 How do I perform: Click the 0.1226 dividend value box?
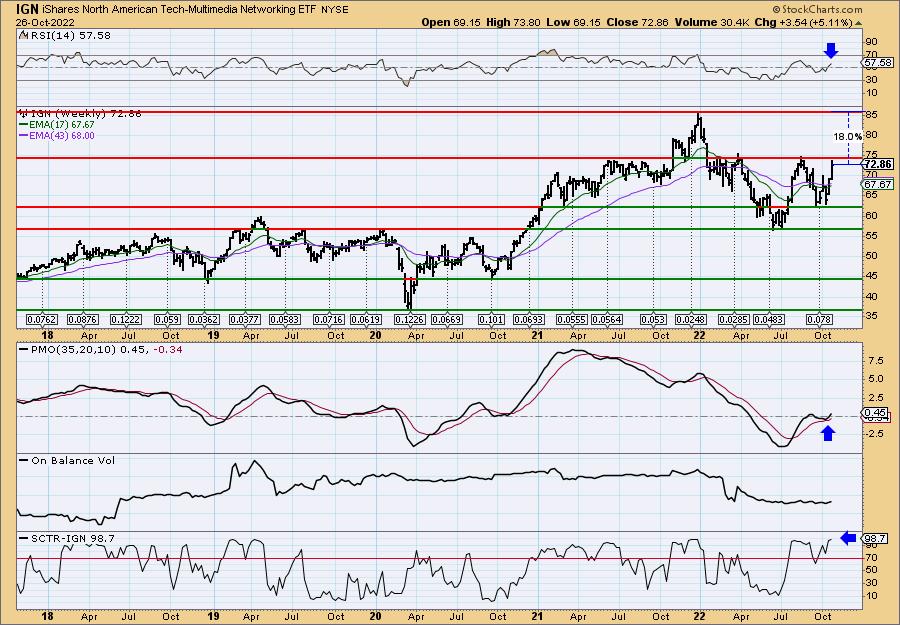click(x=409, y=319)
